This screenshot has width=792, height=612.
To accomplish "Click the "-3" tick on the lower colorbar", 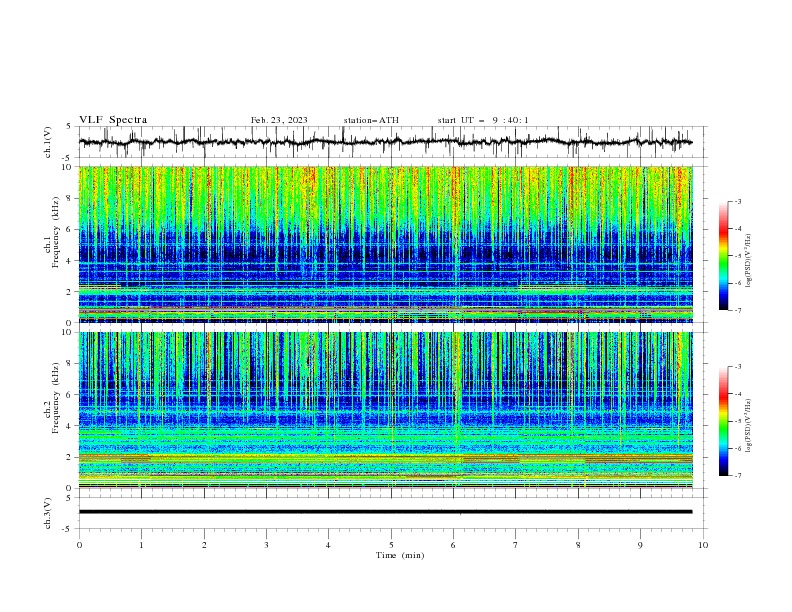I will (x=737, y=367).
